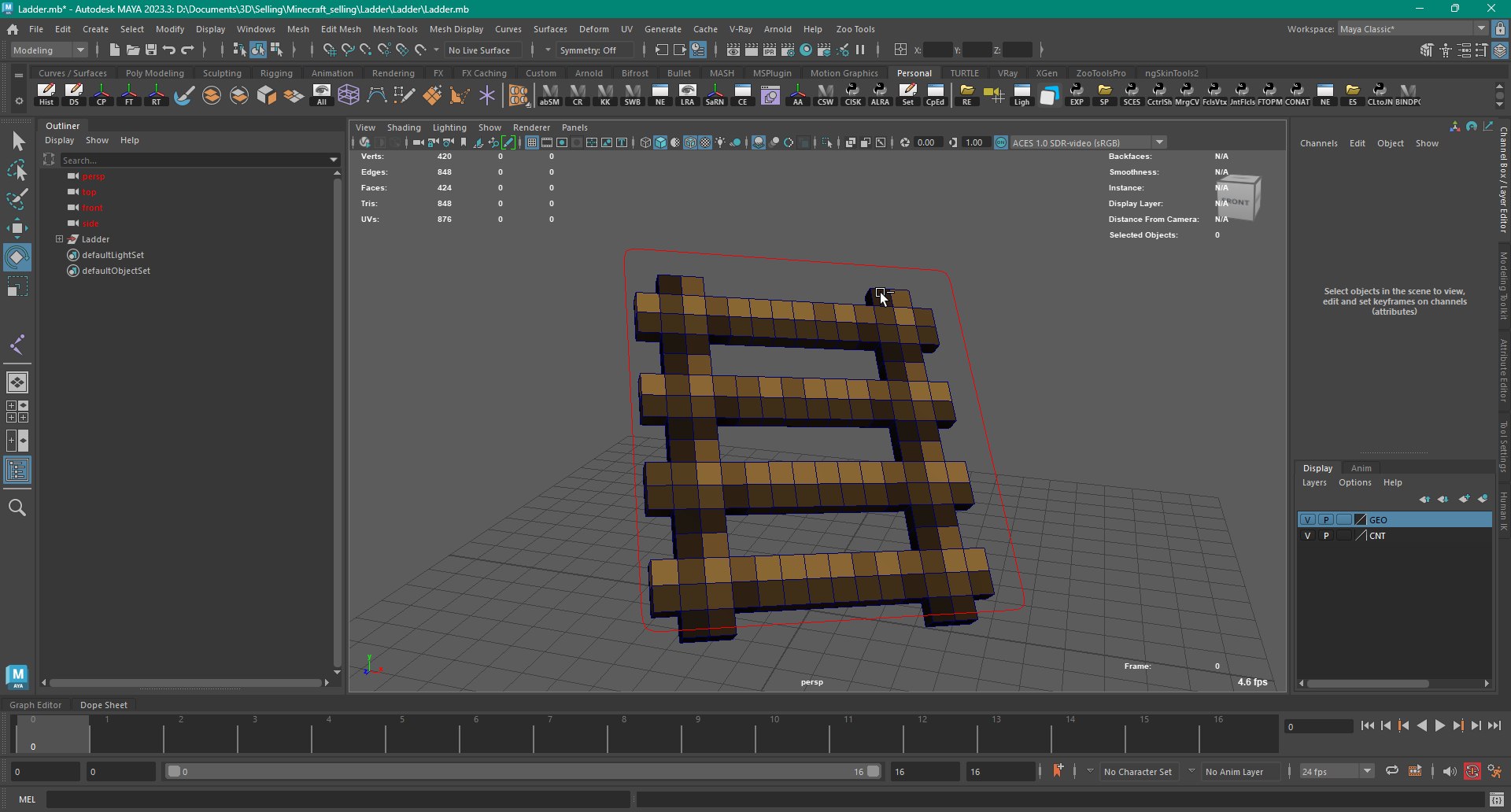
Task: Click the New Scene file icon
Action: click(114, 50)
